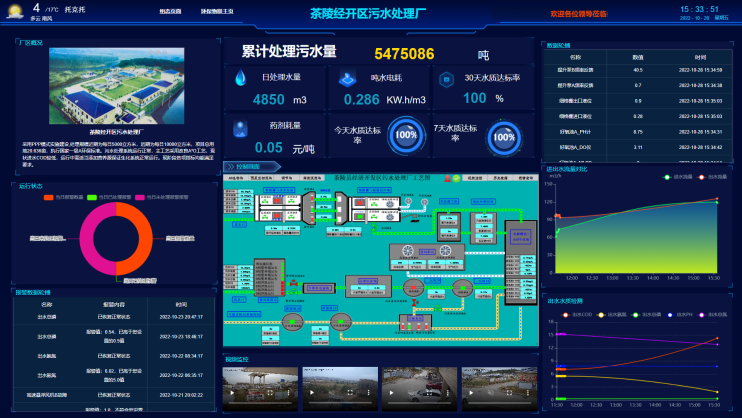The width and height of the screenshot is (742, 418).
Task: Click the process flow diagram title 工艺图
Action: point(382,178)
